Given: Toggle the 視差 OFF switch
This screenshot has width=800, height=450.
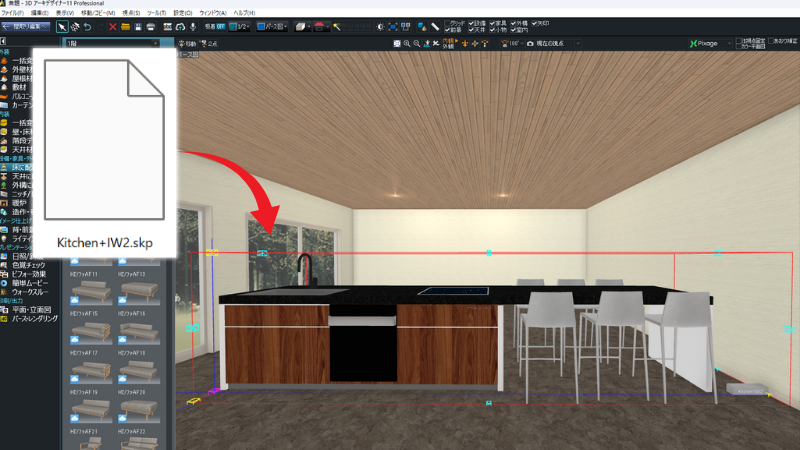Looking at the screenshot, I should click(x=215, y=27).
